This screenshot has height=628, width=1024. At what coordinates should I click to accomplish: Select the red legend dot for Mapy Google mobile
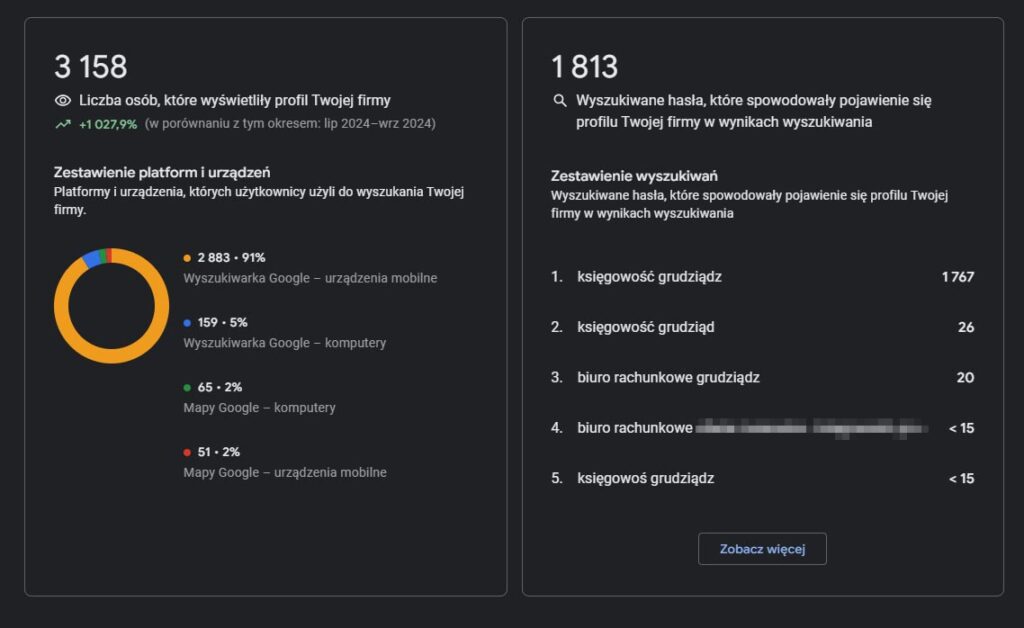[x=186, y=452]
